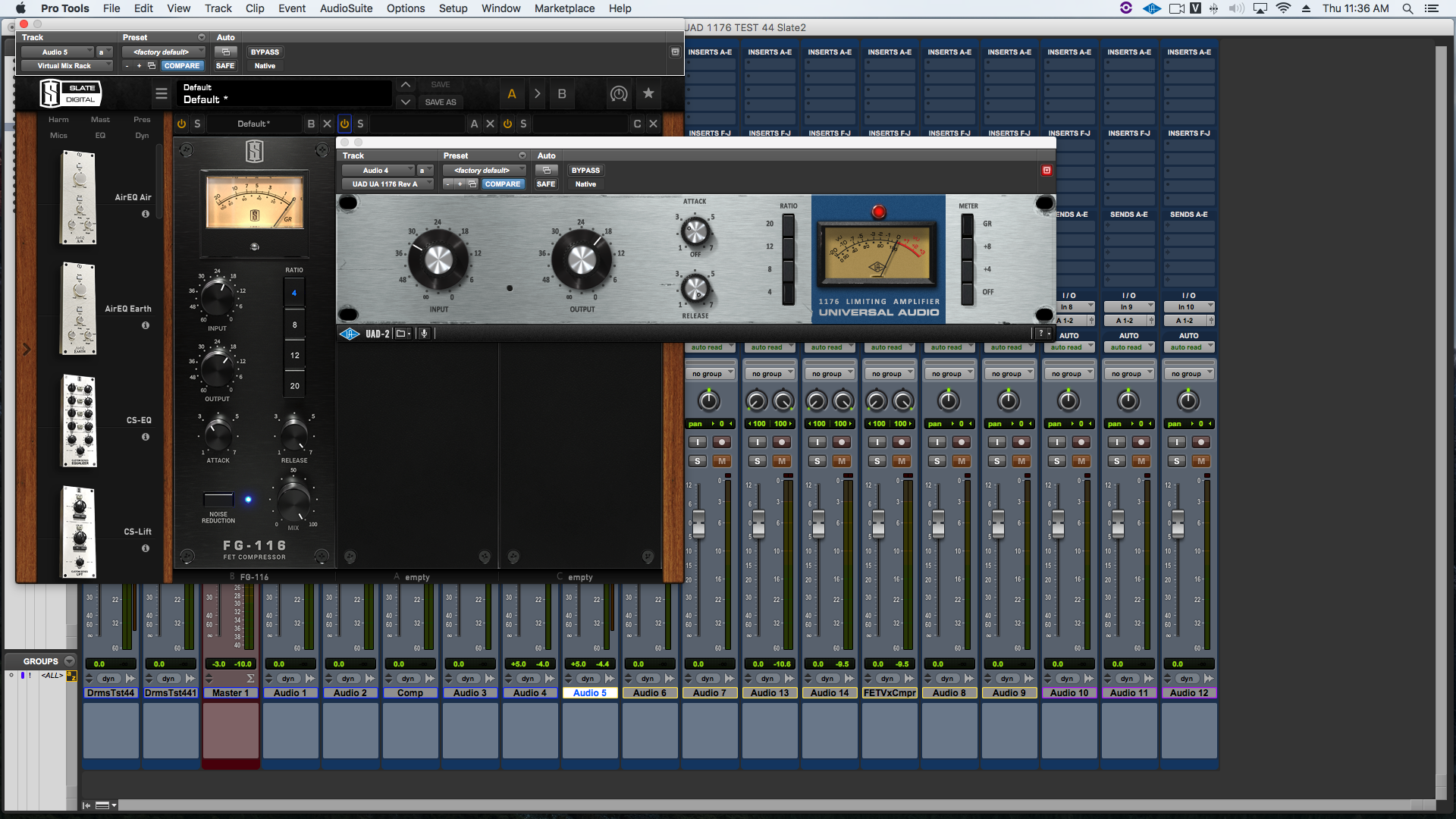Open the help question mark on the 1176 plugin

coord(1041,333)
